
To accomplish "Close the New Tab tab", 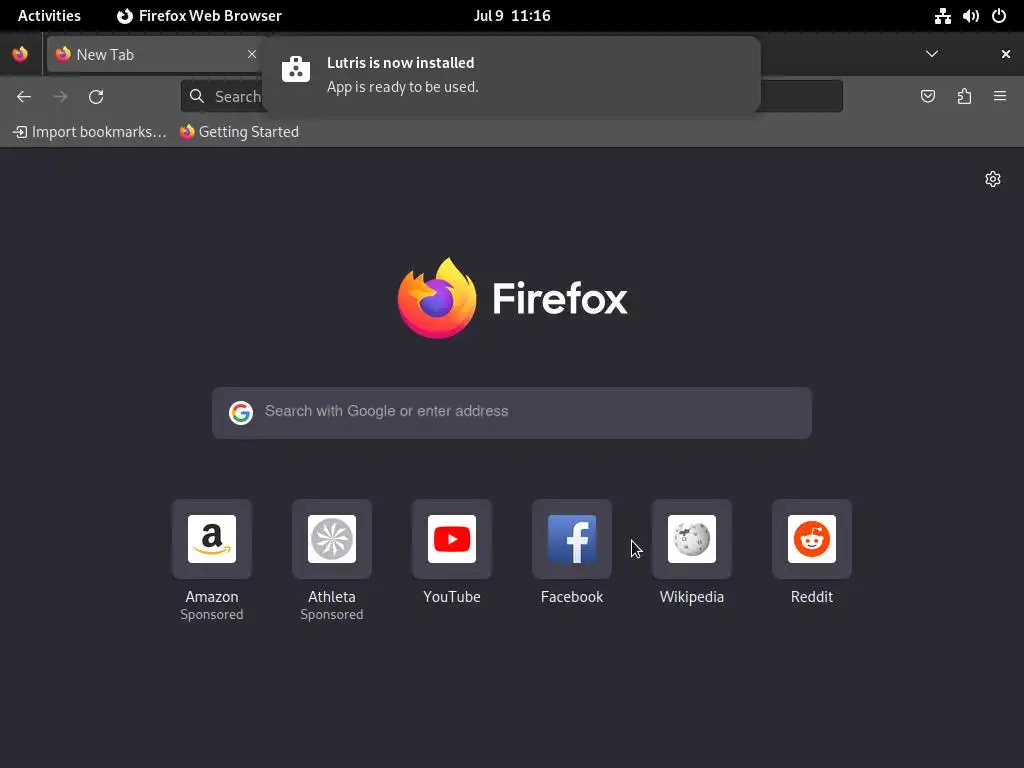I will [x=251, y=54].
